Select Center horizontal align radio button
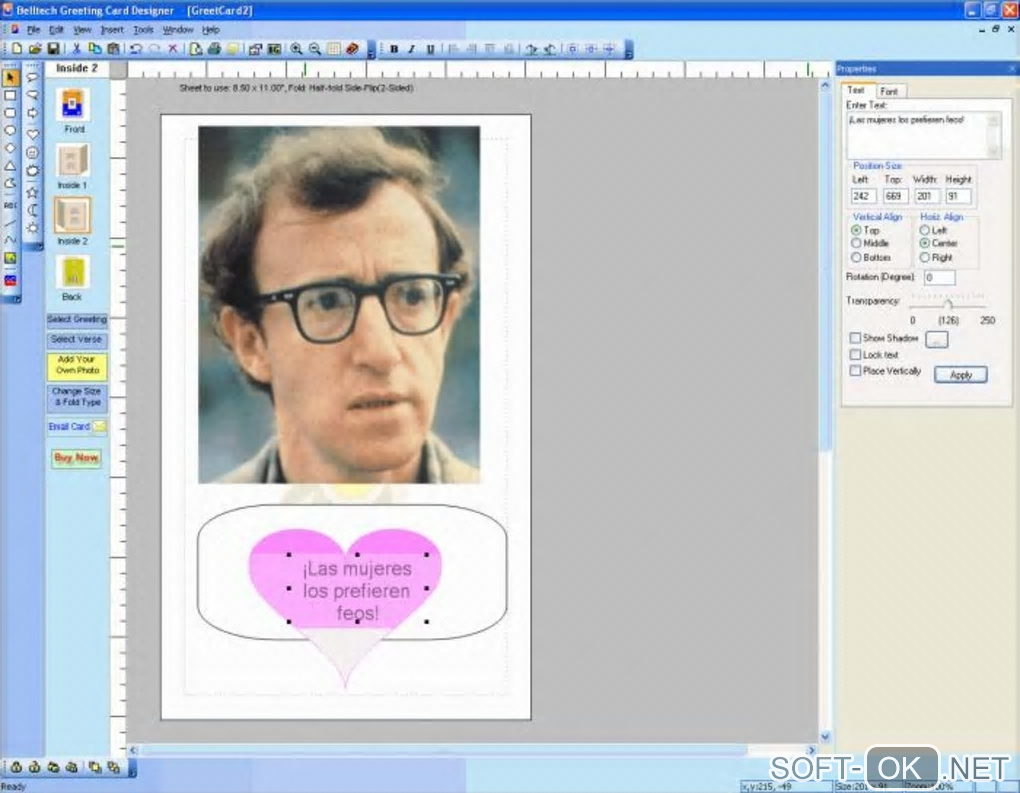Viewport: 1020px width, 793px height. (x=924, y=243)
